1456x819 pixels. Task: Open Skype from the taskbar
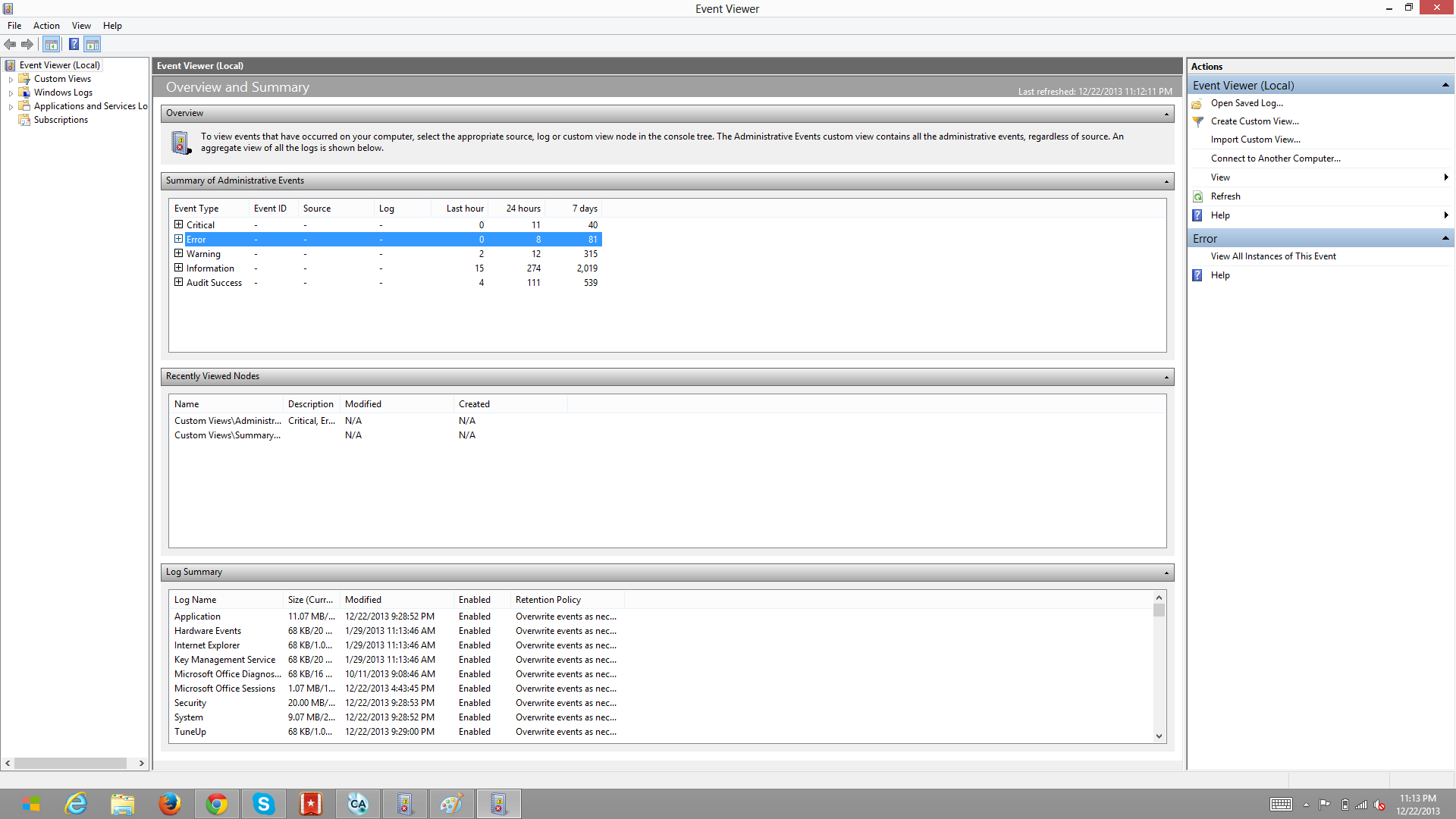click(264, 804)
